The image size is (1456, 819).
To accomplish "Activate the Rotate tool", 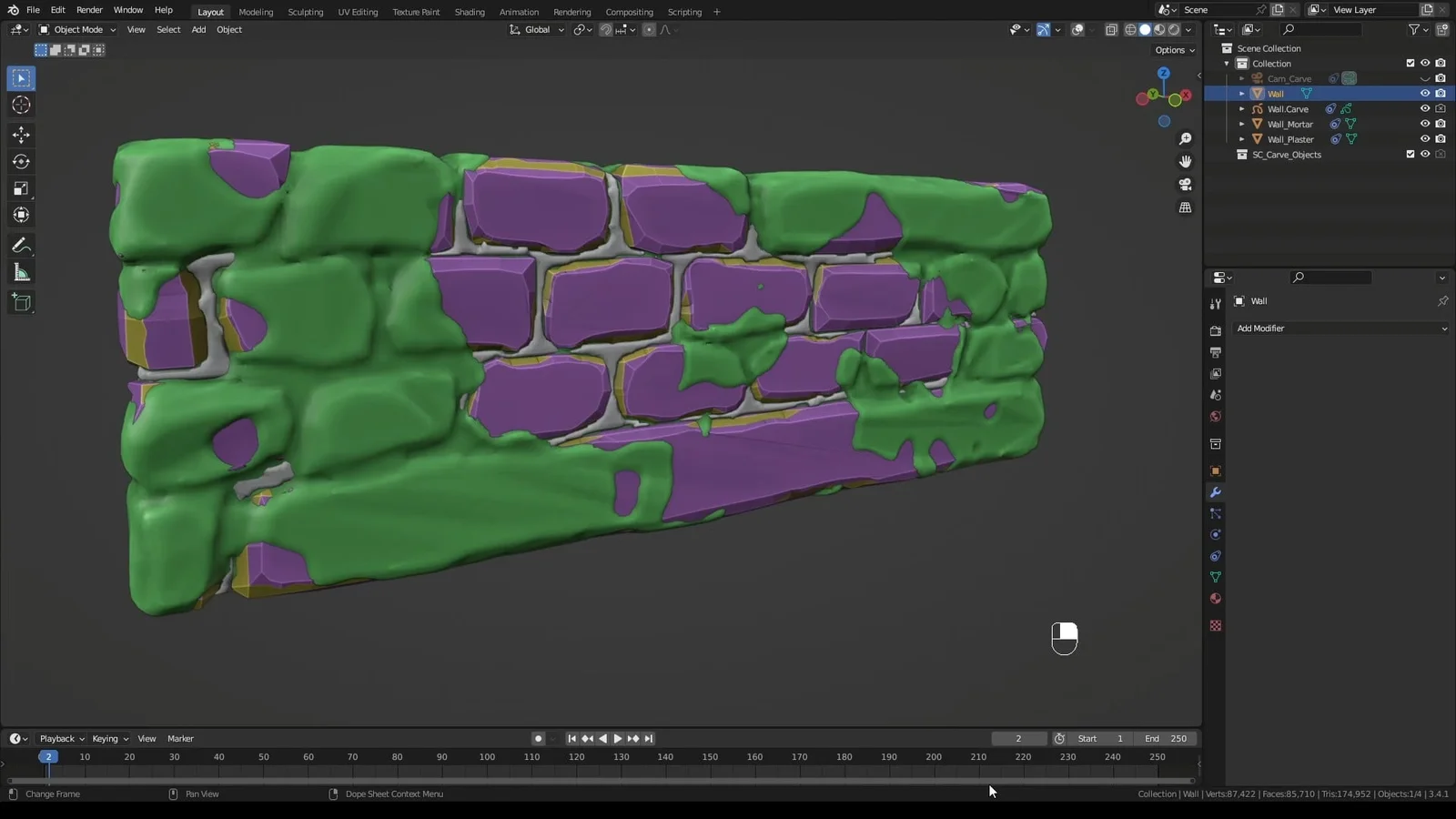I will (x=20, y=162).
